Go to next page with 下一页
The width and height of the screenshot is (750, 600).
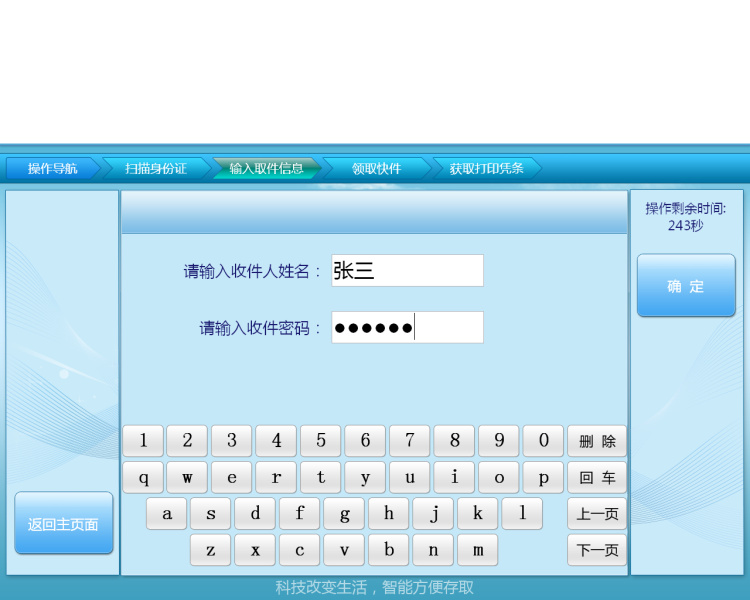597,550
